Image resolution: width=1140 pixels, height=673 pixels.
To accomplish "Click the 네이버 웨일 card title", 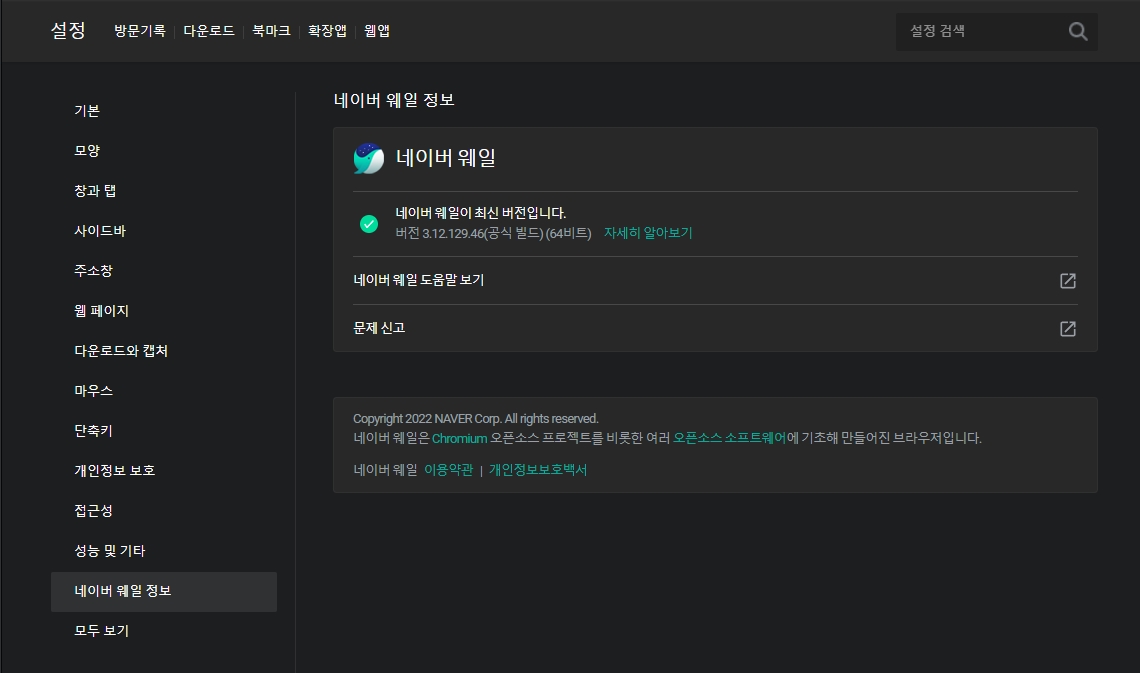I will 446,158.
